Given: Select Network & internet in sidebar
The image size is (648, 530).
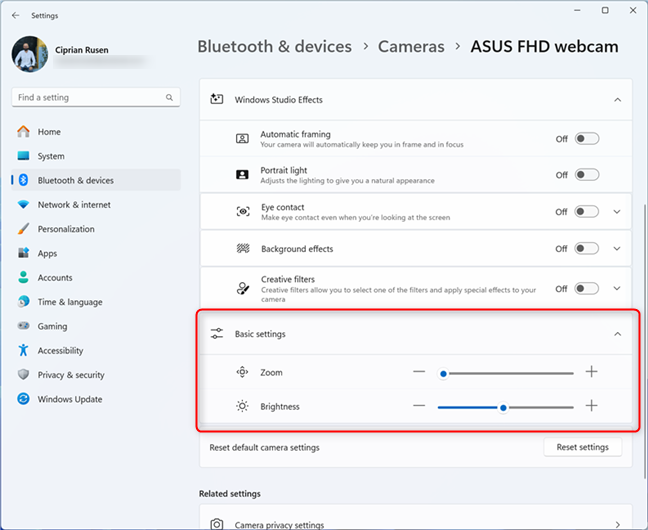Looking at the screenshot, I should point(96,204).
